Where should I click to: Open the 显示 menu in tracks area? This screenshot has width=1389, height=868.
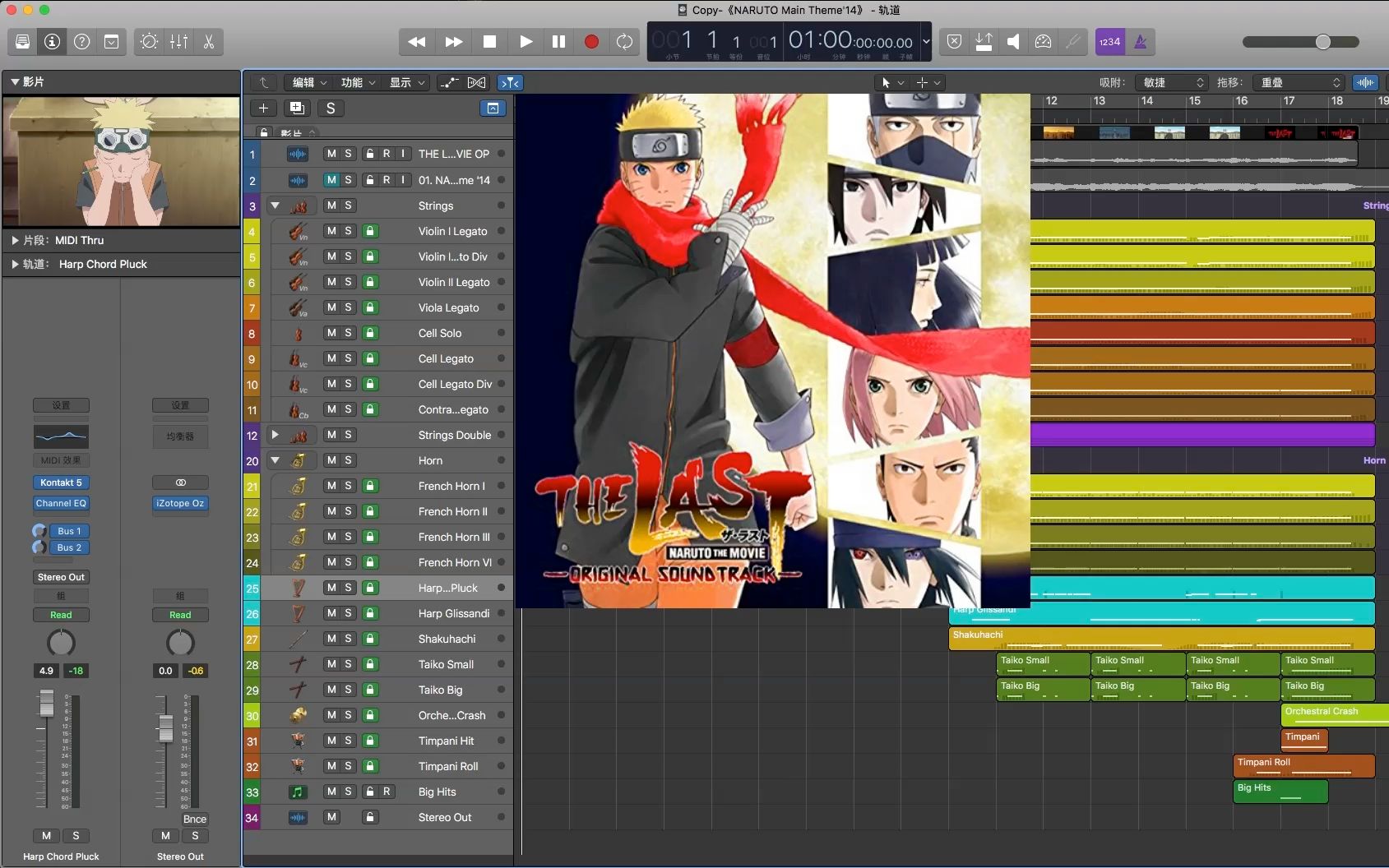tap(406, 82)
